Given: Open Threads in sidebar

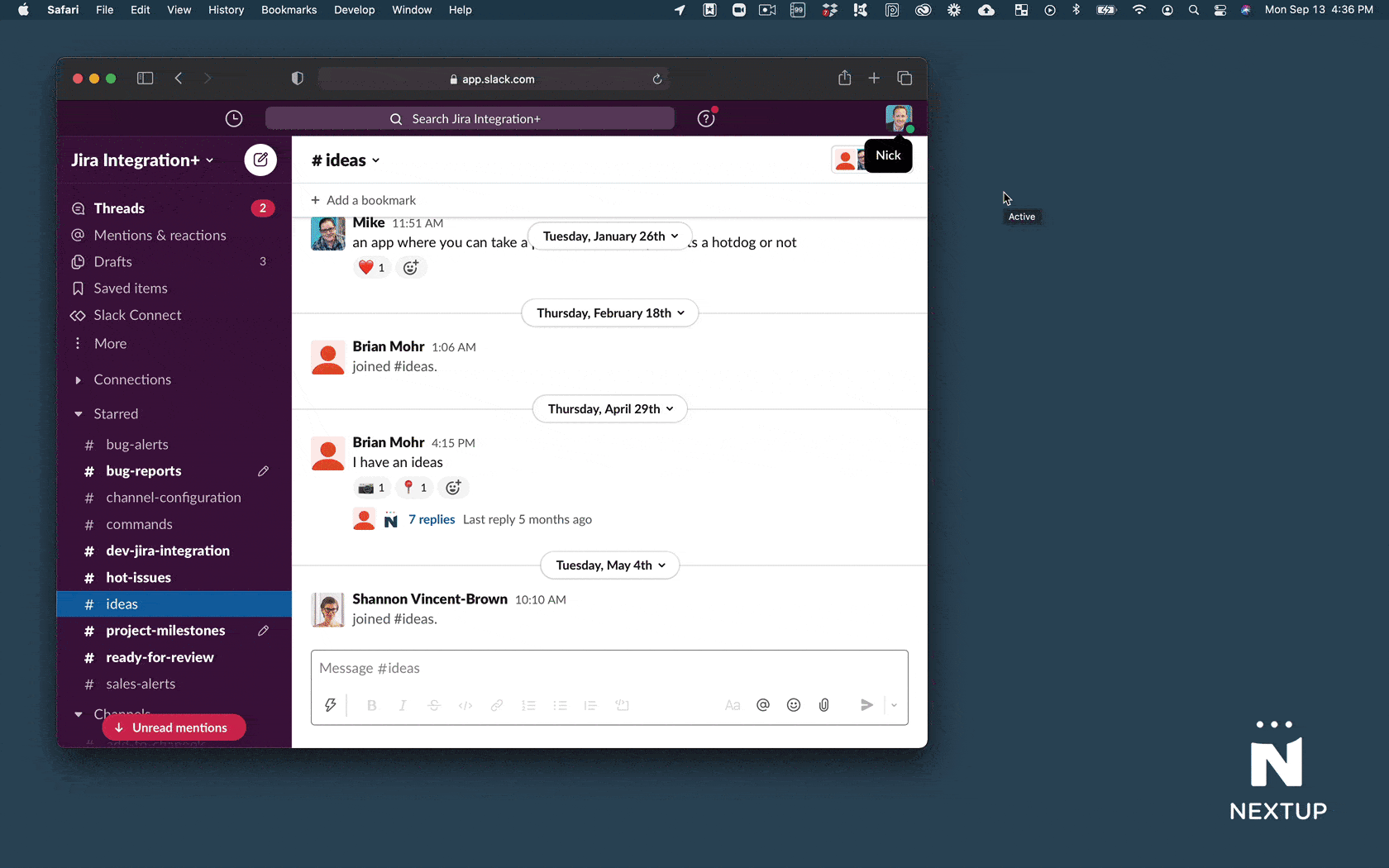Looking at the screenshot, I should click(174, 208).
